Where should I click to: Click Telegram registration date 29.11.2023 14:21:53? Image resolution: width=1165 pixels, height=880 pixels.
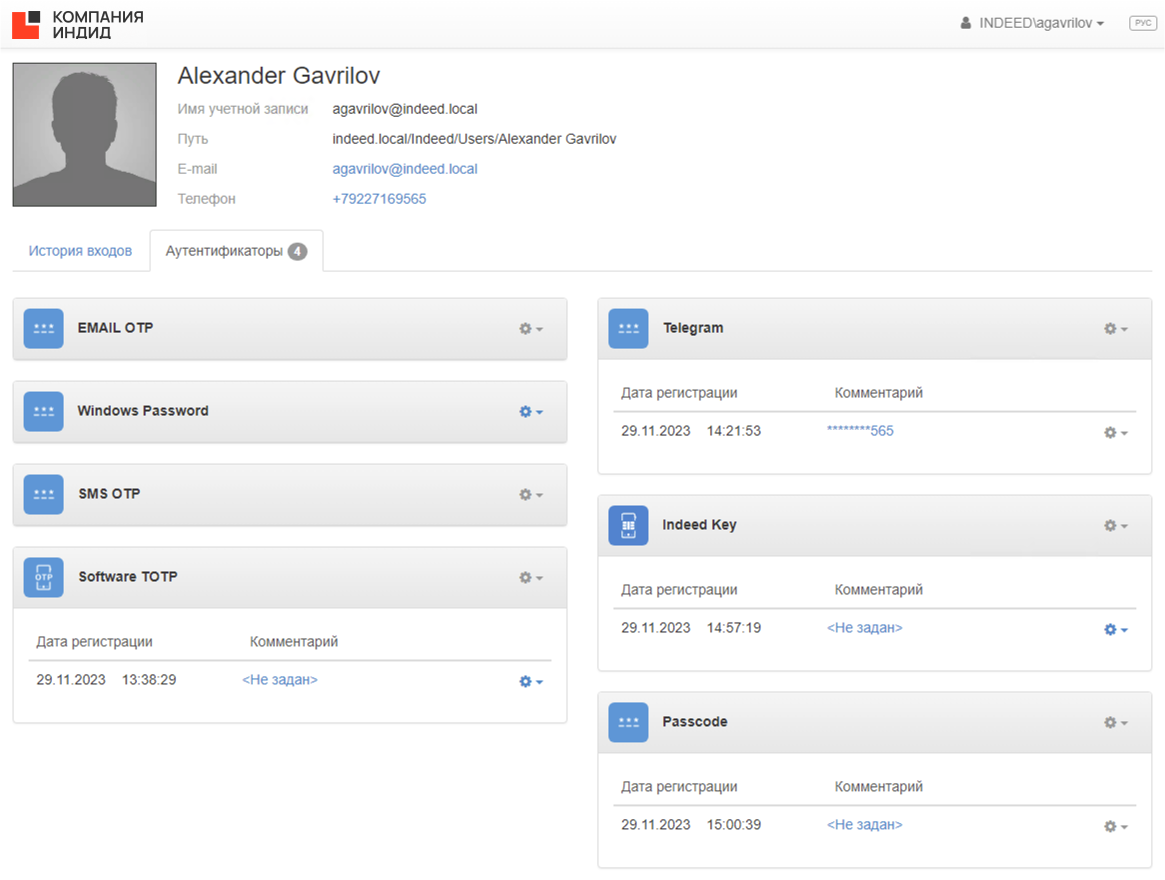(x=691, y=431)
